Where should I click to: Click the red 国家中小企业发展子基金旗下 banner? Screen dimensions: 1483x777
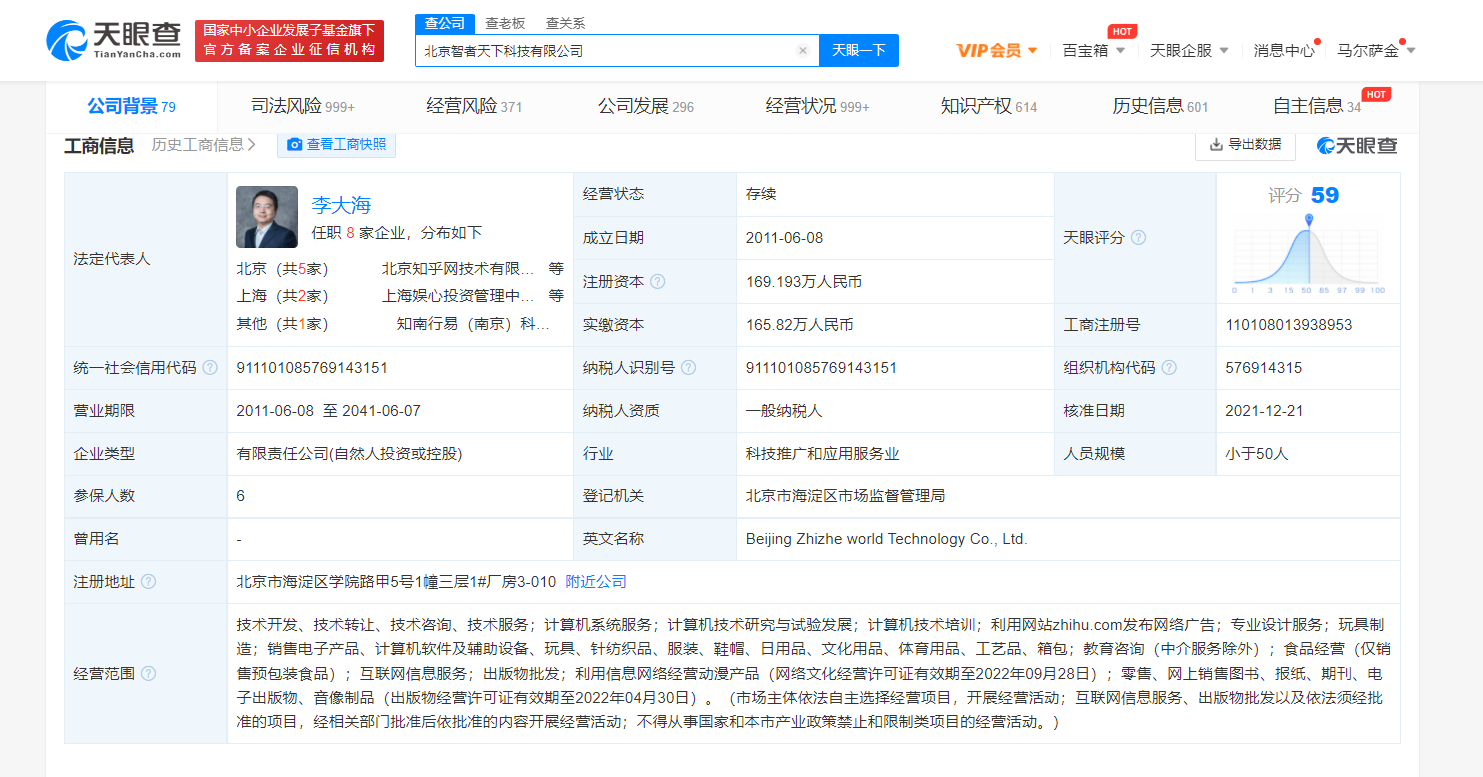point(289,40)
